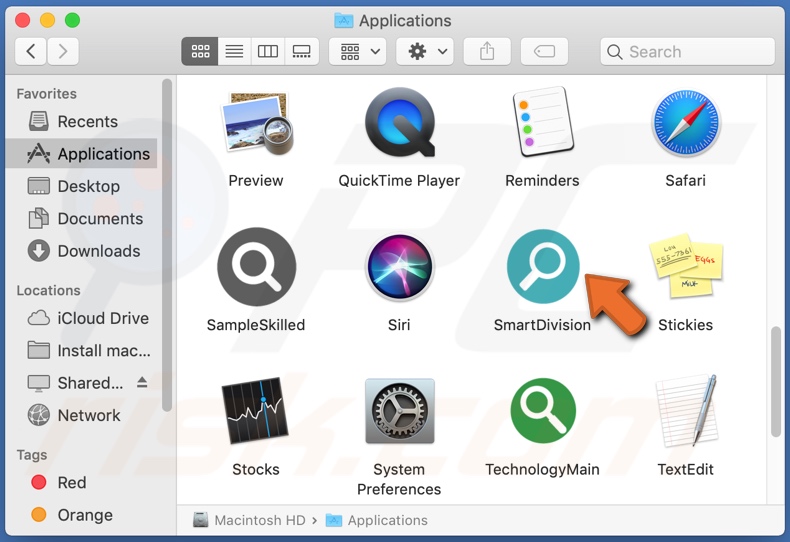Click the SmartDivision file name label

coord(542,325)
